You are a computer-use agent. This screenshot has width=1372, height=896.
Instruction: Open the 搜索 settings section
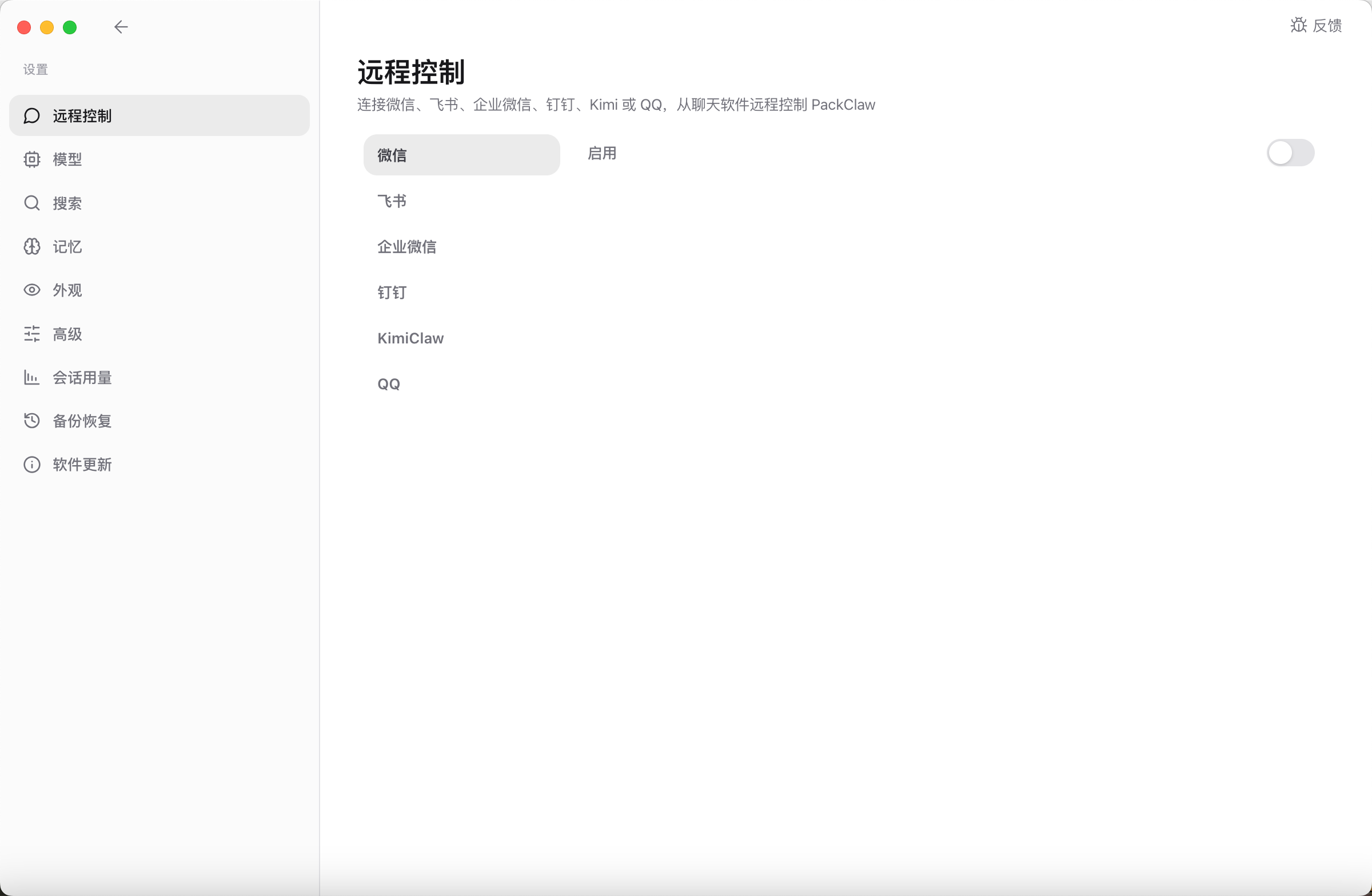tap(159, 203)
